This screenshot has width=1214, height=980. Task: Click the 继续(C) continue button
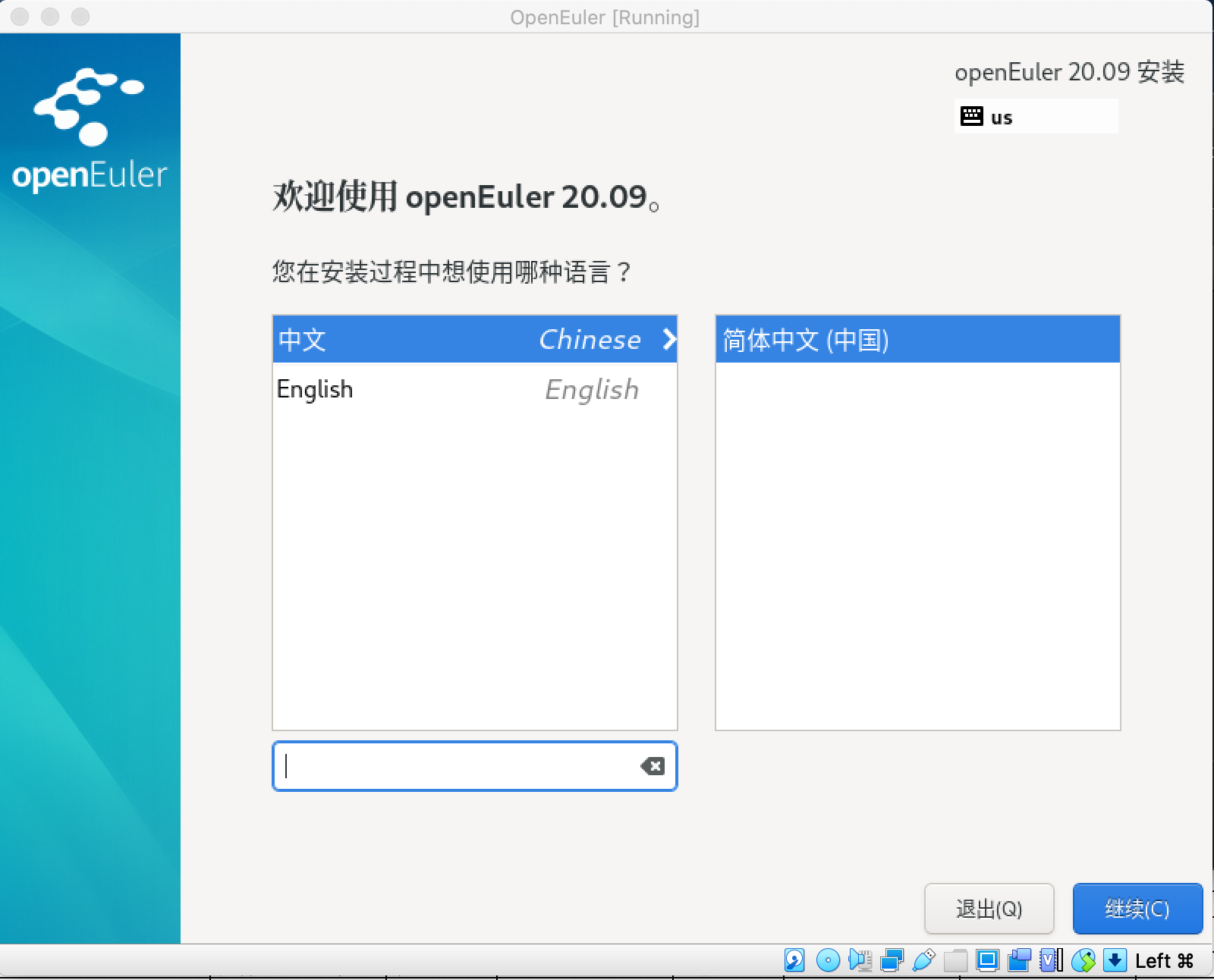(1138, 909)
